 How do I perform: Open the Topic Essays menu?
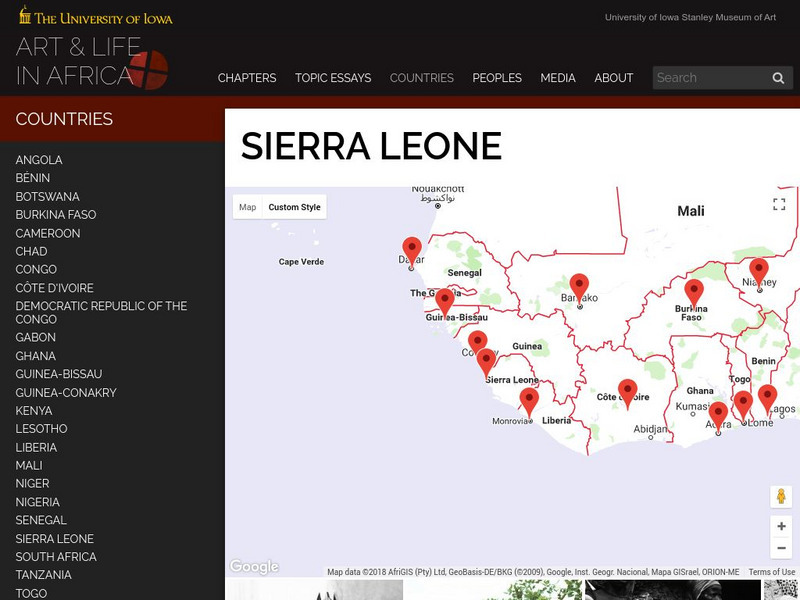coord(333,78)
